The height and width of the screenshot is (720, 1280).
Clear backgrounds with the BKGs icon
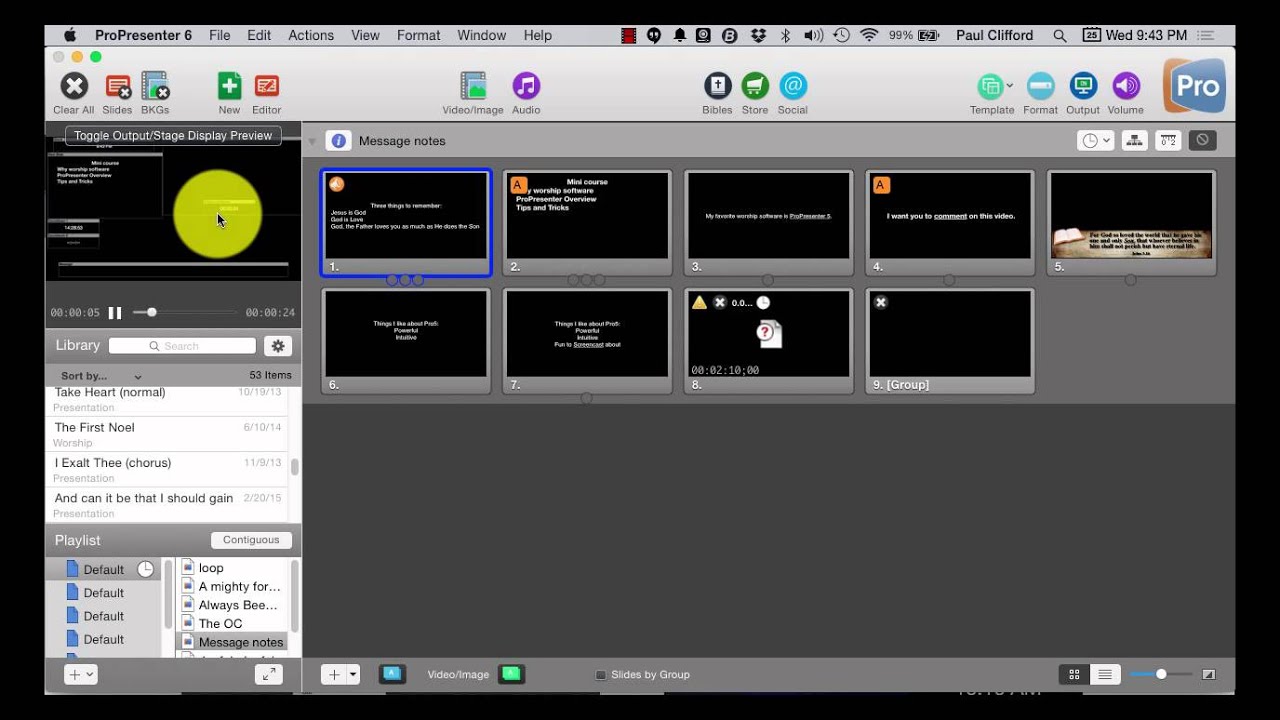(x=155, y=87)
